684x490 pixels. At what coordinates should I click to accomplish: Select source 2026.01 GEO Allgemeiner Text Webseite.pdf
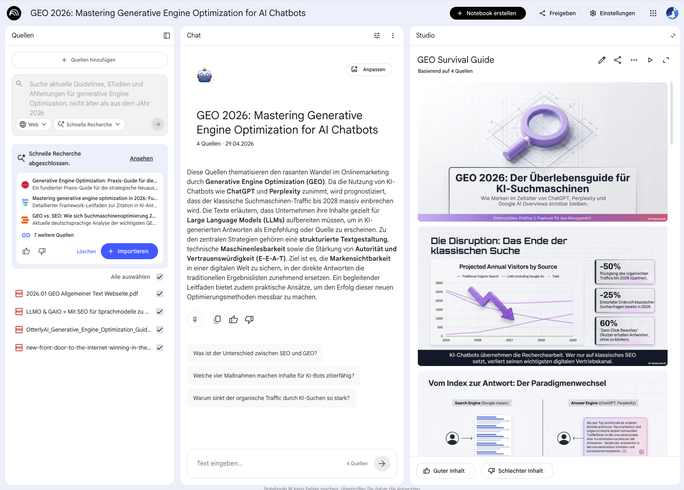pos(82,294)
